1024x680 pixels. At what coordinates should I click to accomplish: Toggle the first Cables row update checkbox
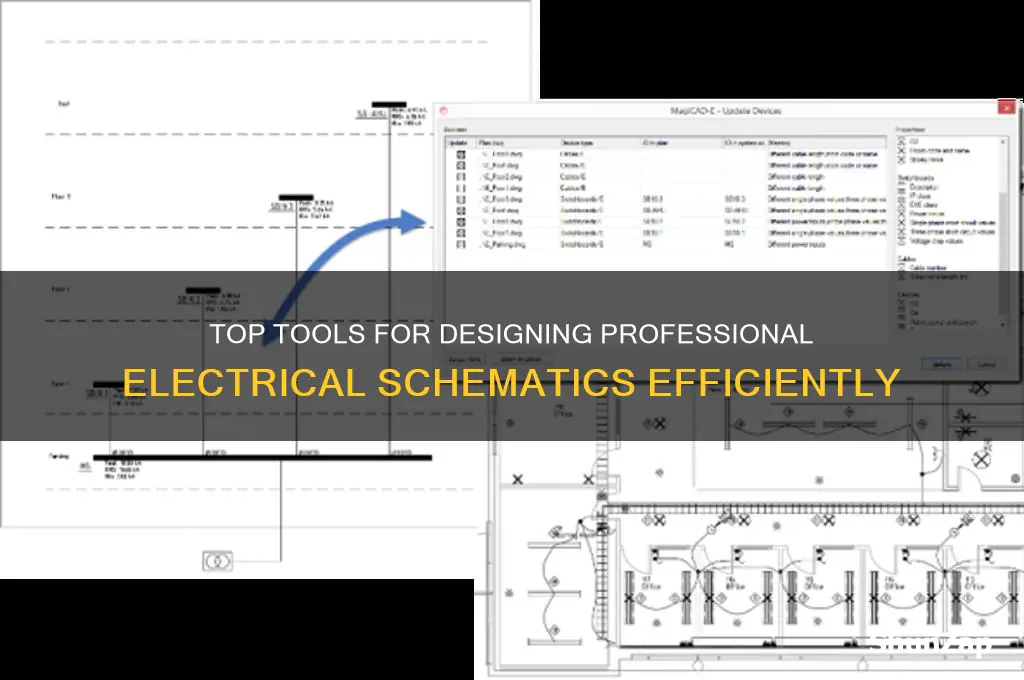[x=461, y=155]
